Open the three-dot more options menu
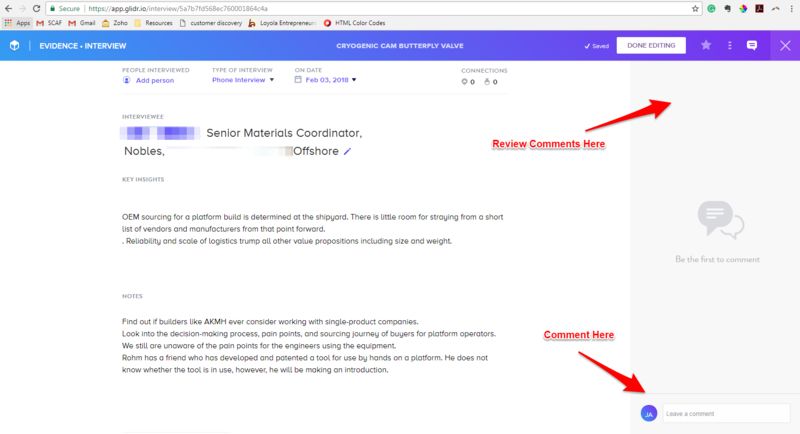Screen dimensions: 800x434 tap(730, 45)
